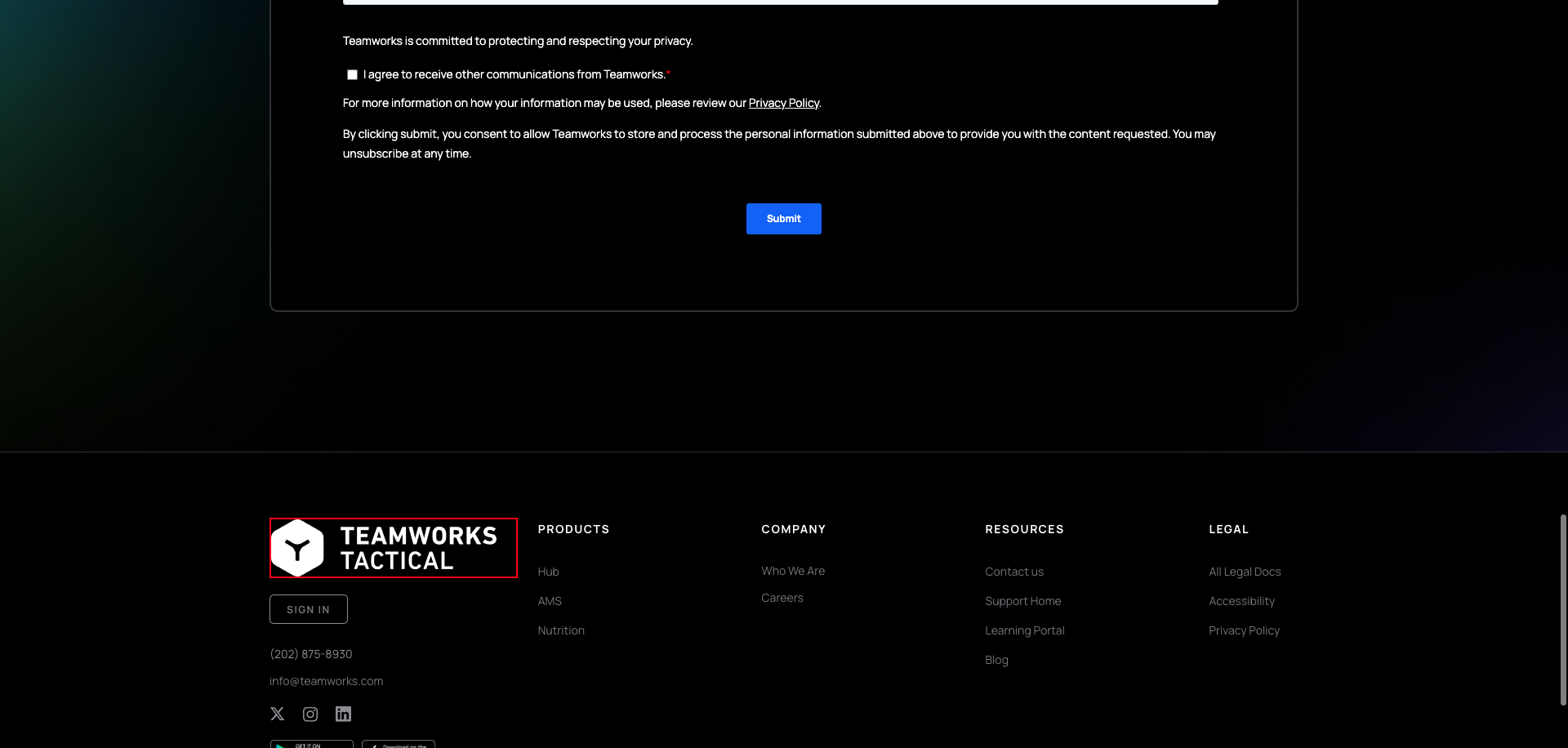
Task: Open All Legal Docs under Legal
Action: pyautogui.click(x=1244, y=572)
